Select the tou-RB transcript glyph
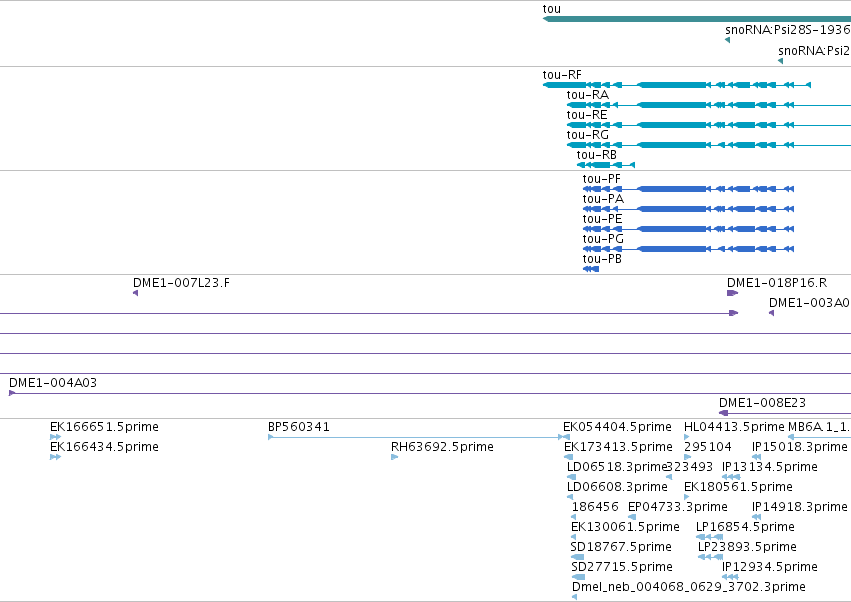 [606, 165]
